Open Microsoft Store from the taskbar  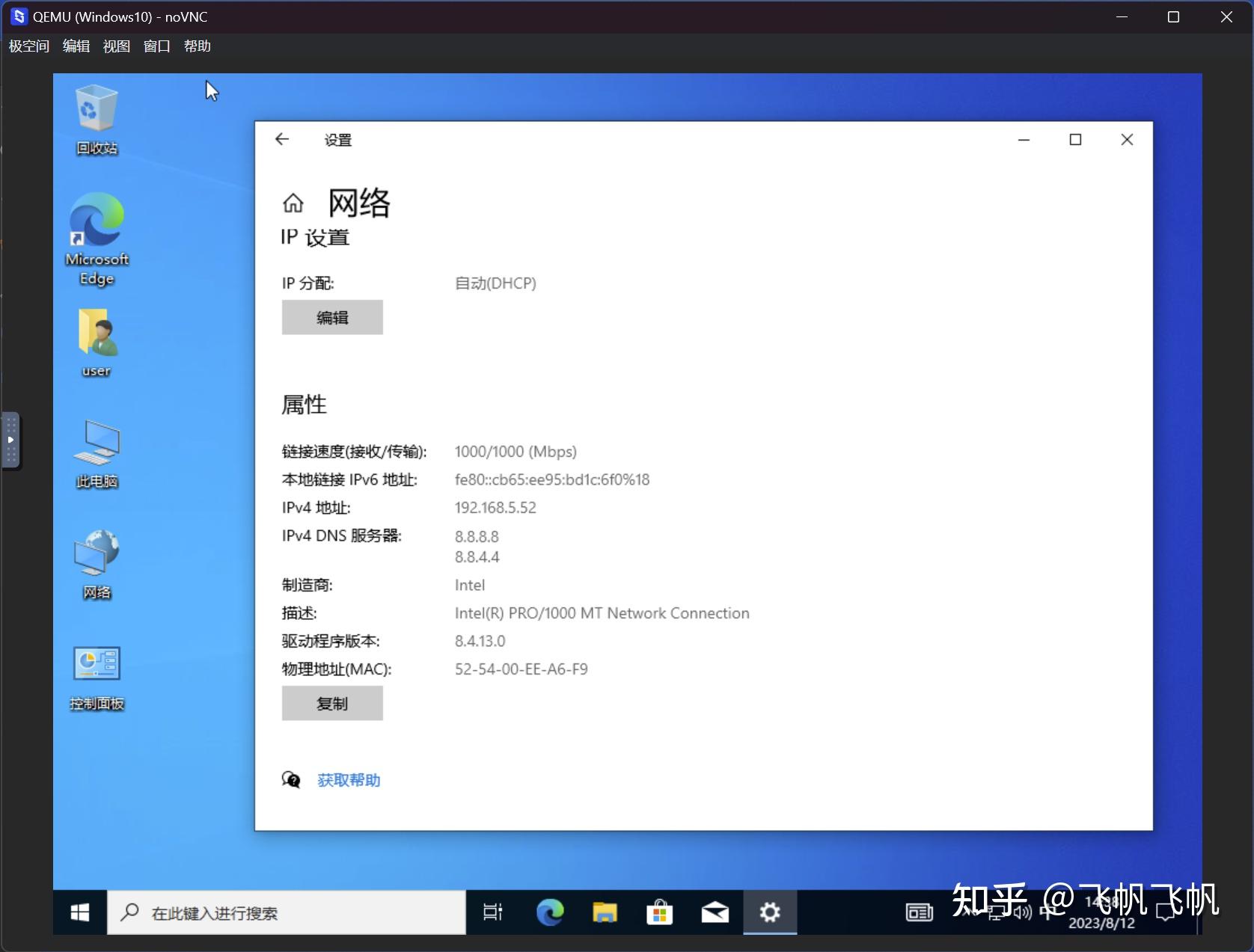point(659,912)
